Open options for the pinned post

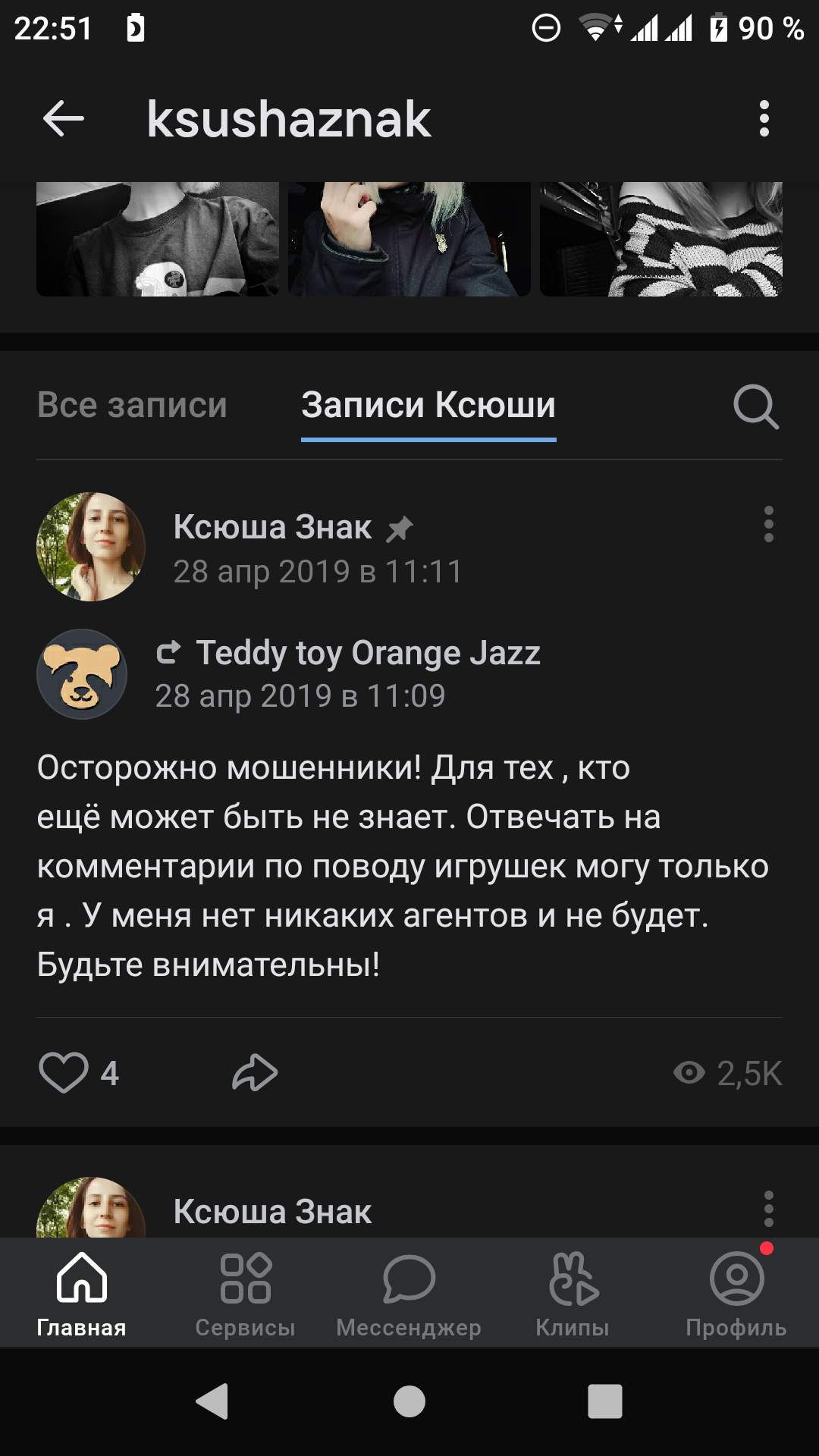point(768,525)
